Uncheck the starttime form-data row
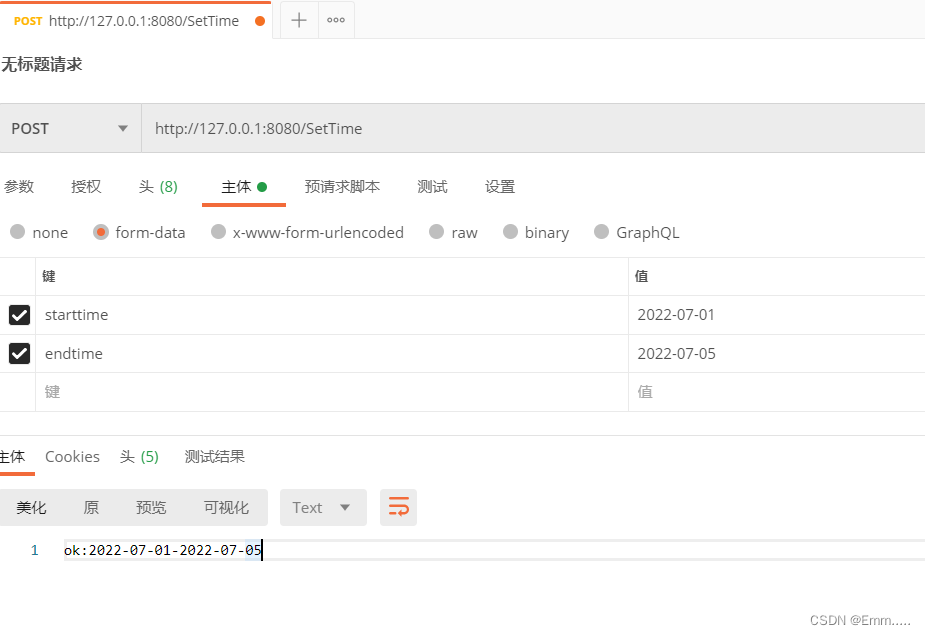 pos(18,314)
